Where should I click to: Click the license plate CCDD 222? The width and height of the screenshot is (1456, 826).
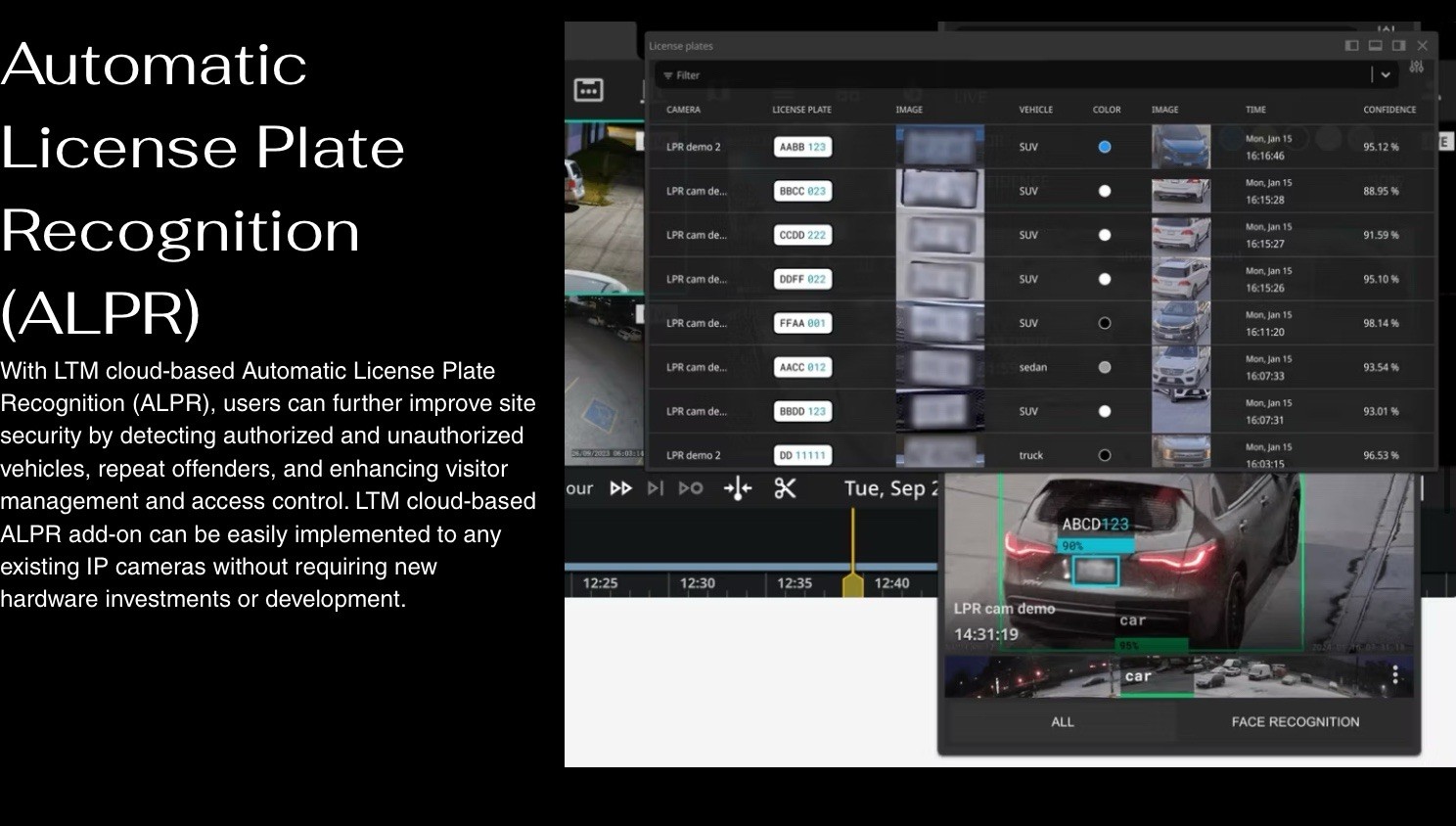802,235
